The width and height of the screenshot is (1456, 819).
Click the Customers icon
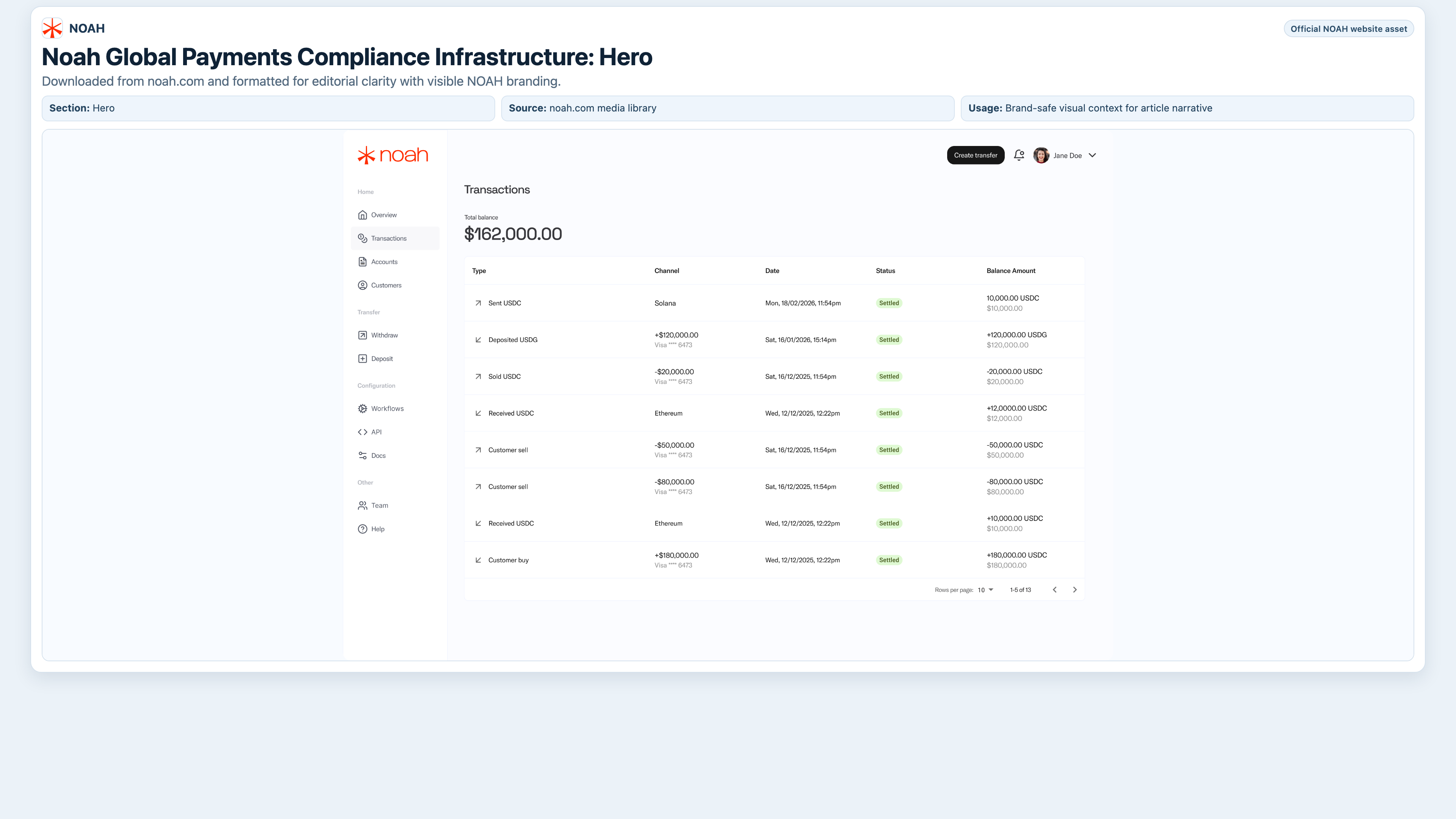click(362, 285)
